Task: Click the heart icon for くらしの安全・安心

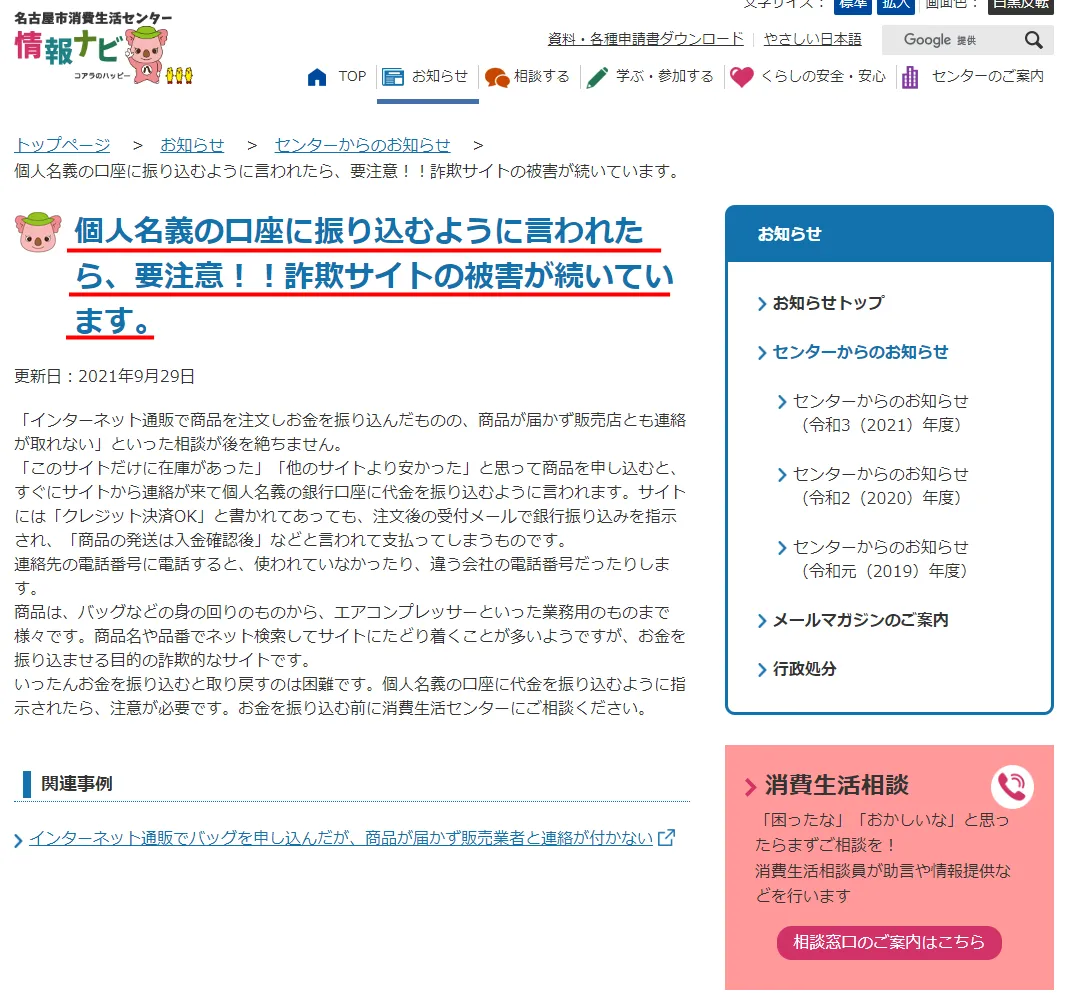Action: point(741,77)
